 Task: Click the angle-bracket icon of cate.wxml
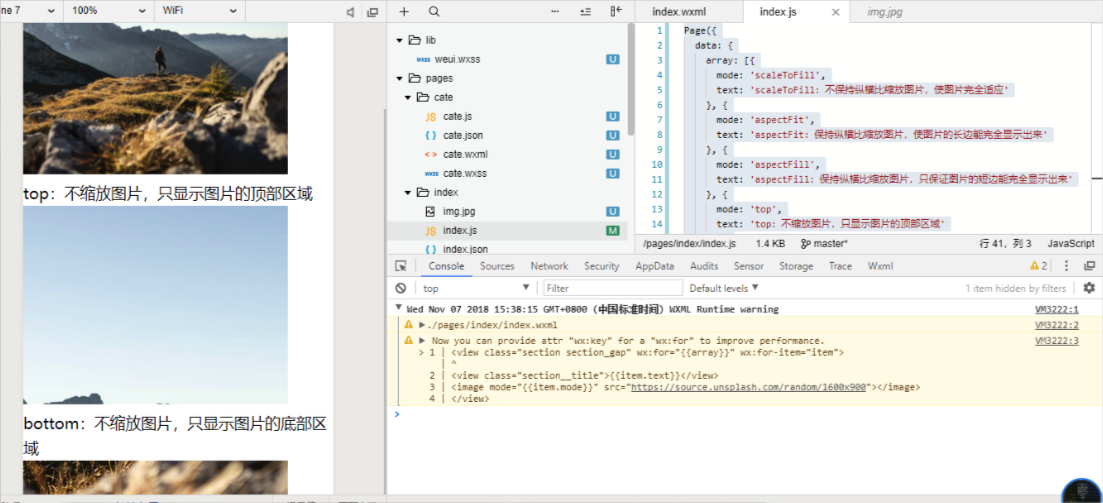tap(431, 154)
